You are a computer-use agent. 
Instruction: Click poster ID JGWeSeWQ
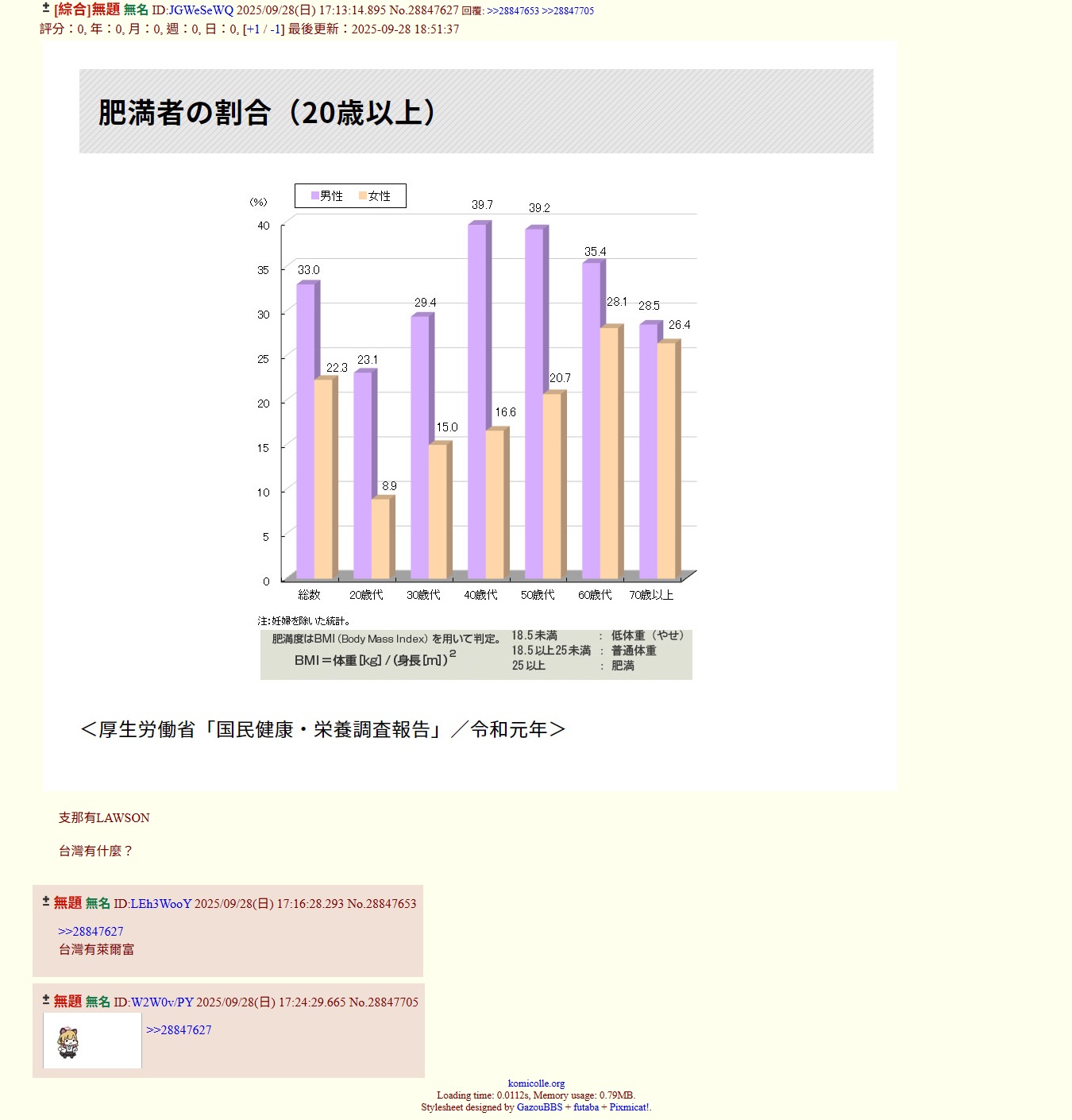[x=201, y=10]
